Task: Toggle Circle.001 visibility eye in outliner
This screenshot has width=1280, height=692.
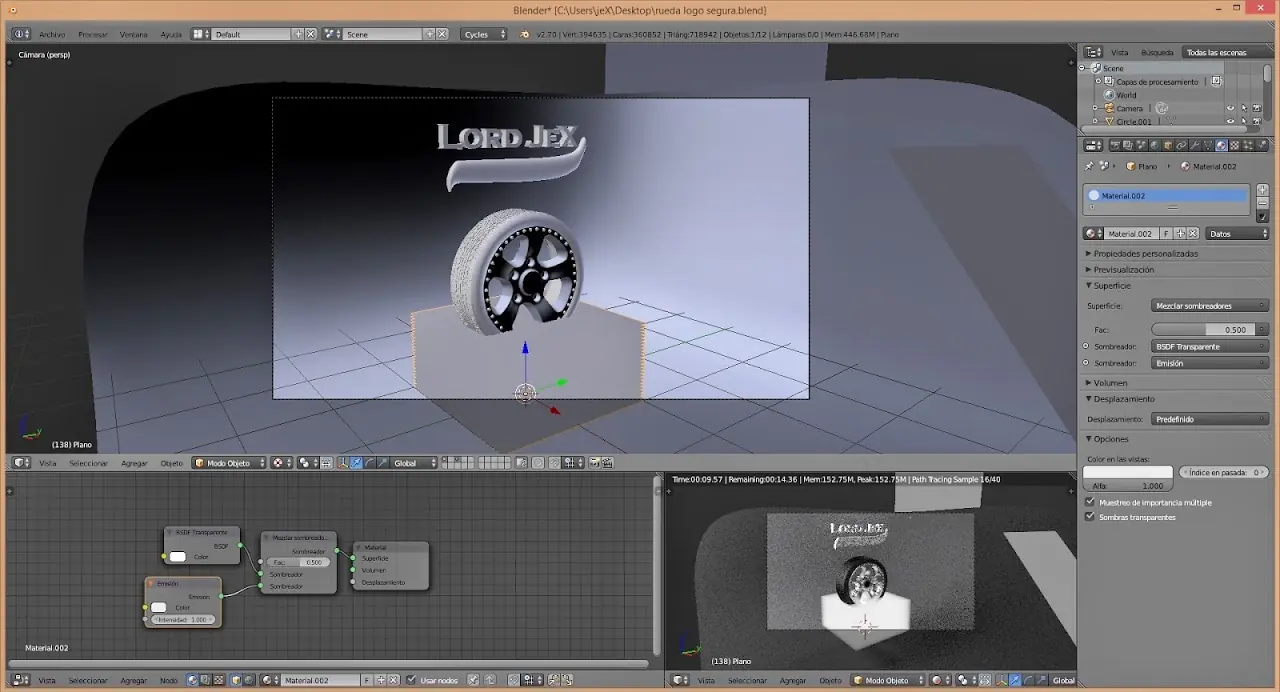Action: [1230, 121]
